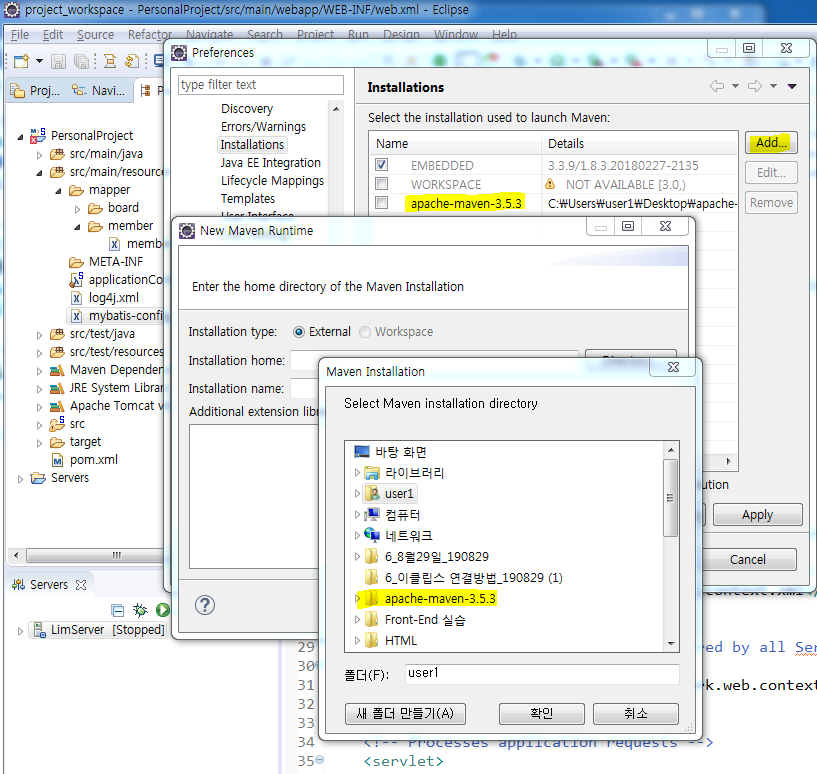
Task: Start LimServer in debug mode bug icon
Action: [140, 610]
